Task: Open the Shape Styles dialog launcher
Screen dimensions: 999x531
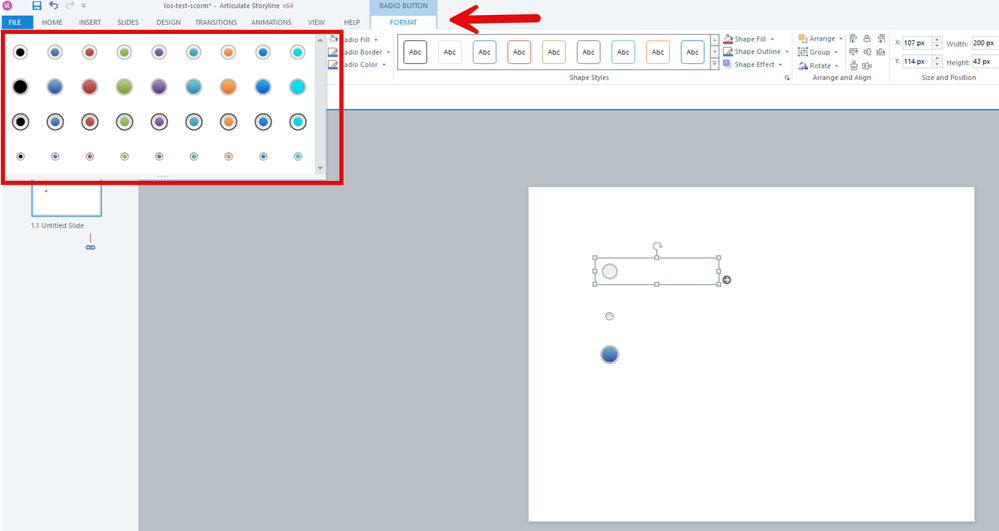Action: pyautogui.click(x=787, y=78)
